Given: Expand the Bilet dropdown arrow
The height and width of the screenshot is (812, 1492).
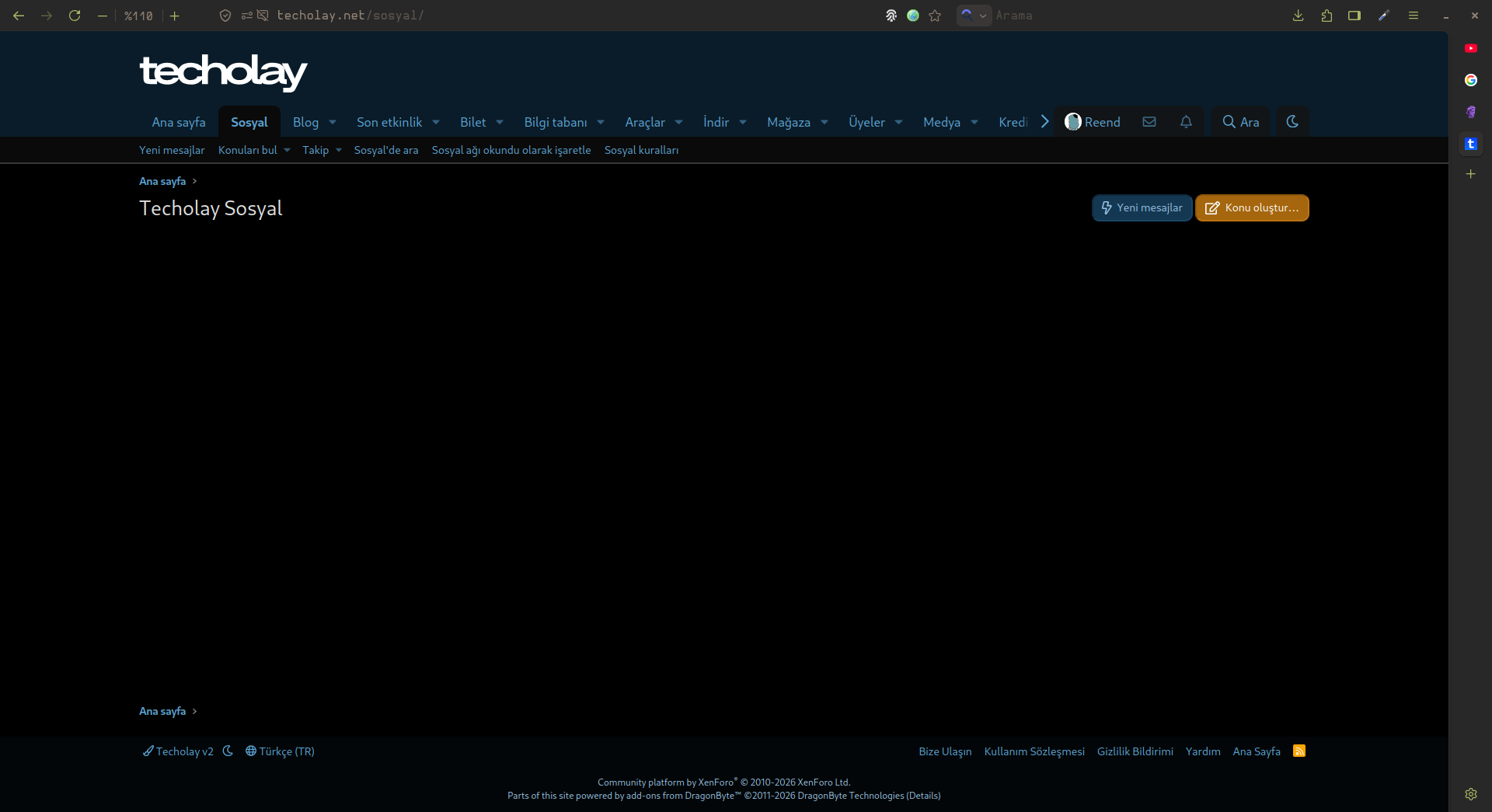Looking at the screenshot, I should pyautogui.click(x=500, y=122).
